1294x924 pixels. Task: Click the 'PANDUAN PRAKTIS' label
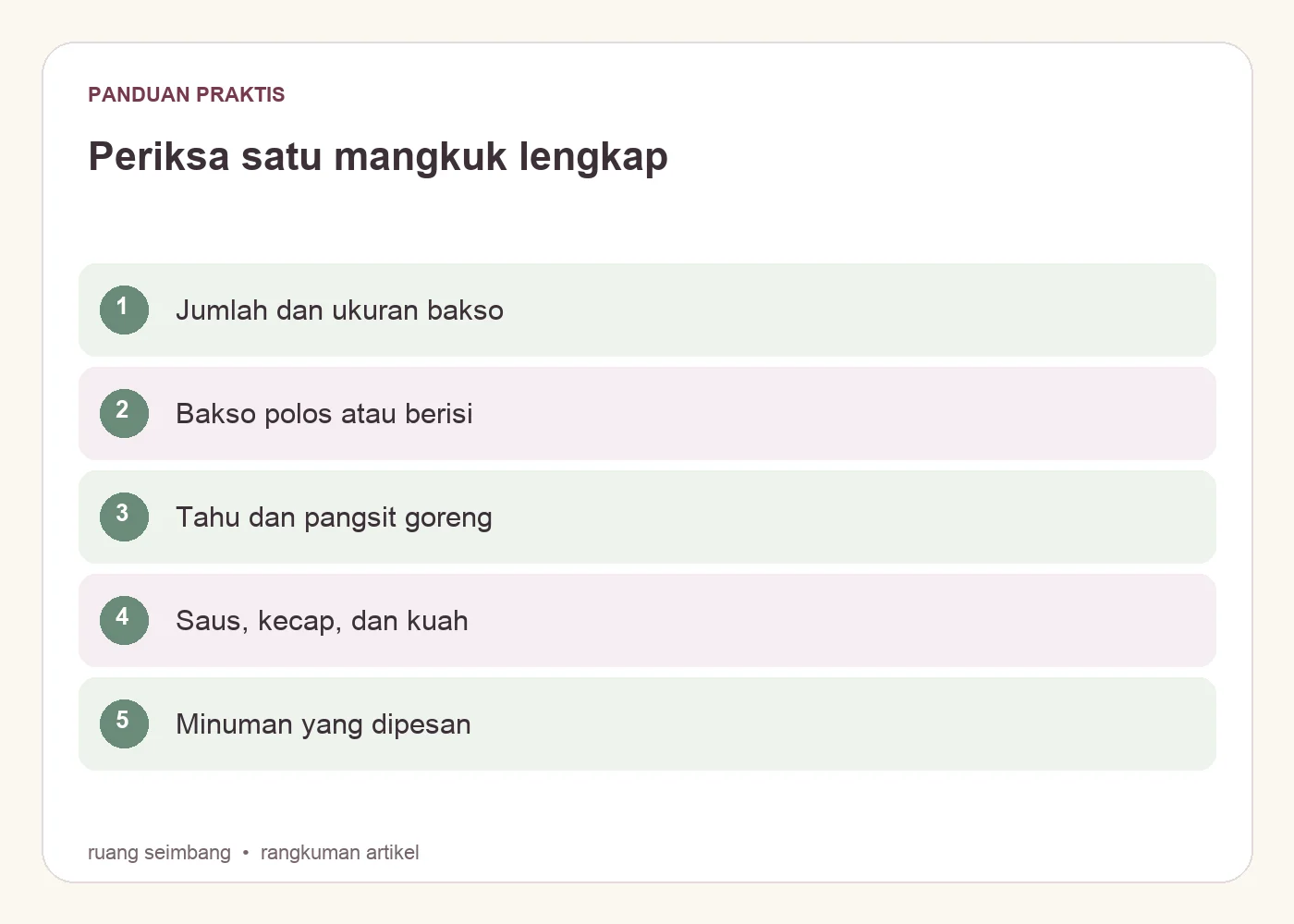187,94
